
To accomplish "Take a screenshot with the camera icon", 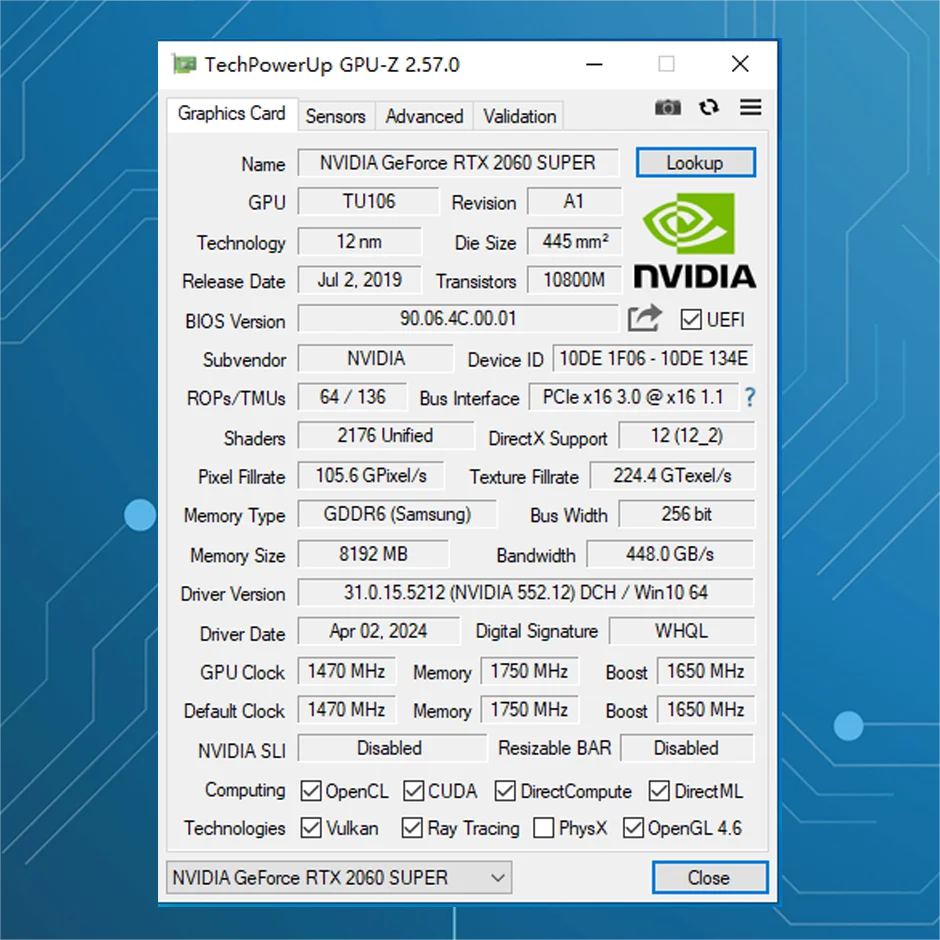I will pyautogui.click(x=667, y=107).
